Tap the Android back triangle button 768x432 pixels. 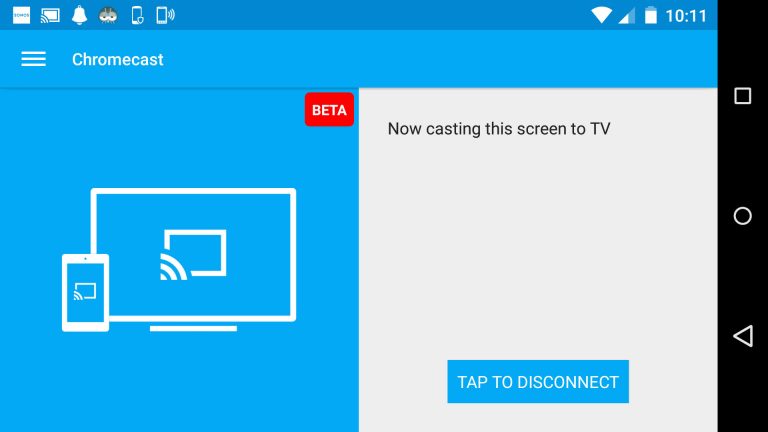743,336
